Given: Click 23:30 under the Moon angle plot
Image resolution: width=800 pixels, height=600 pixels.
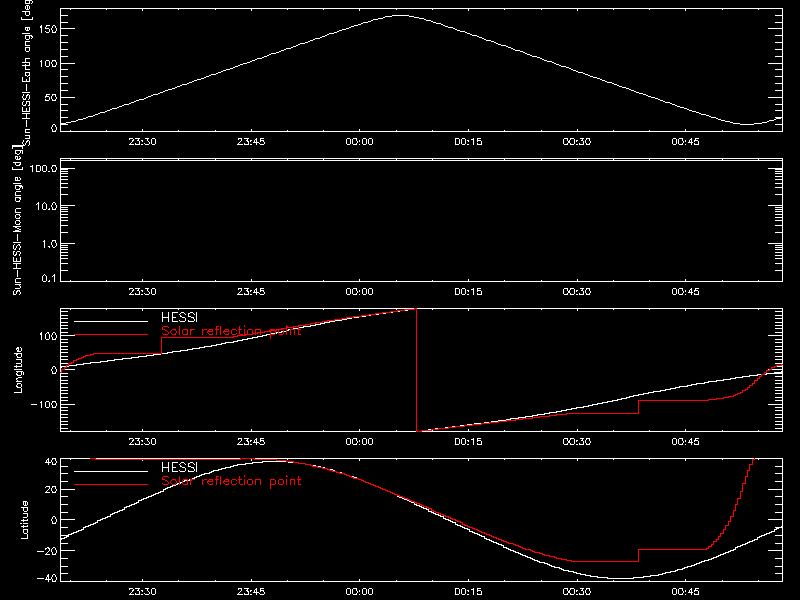Looking at the screenshot, I should [x=142, y=291].
